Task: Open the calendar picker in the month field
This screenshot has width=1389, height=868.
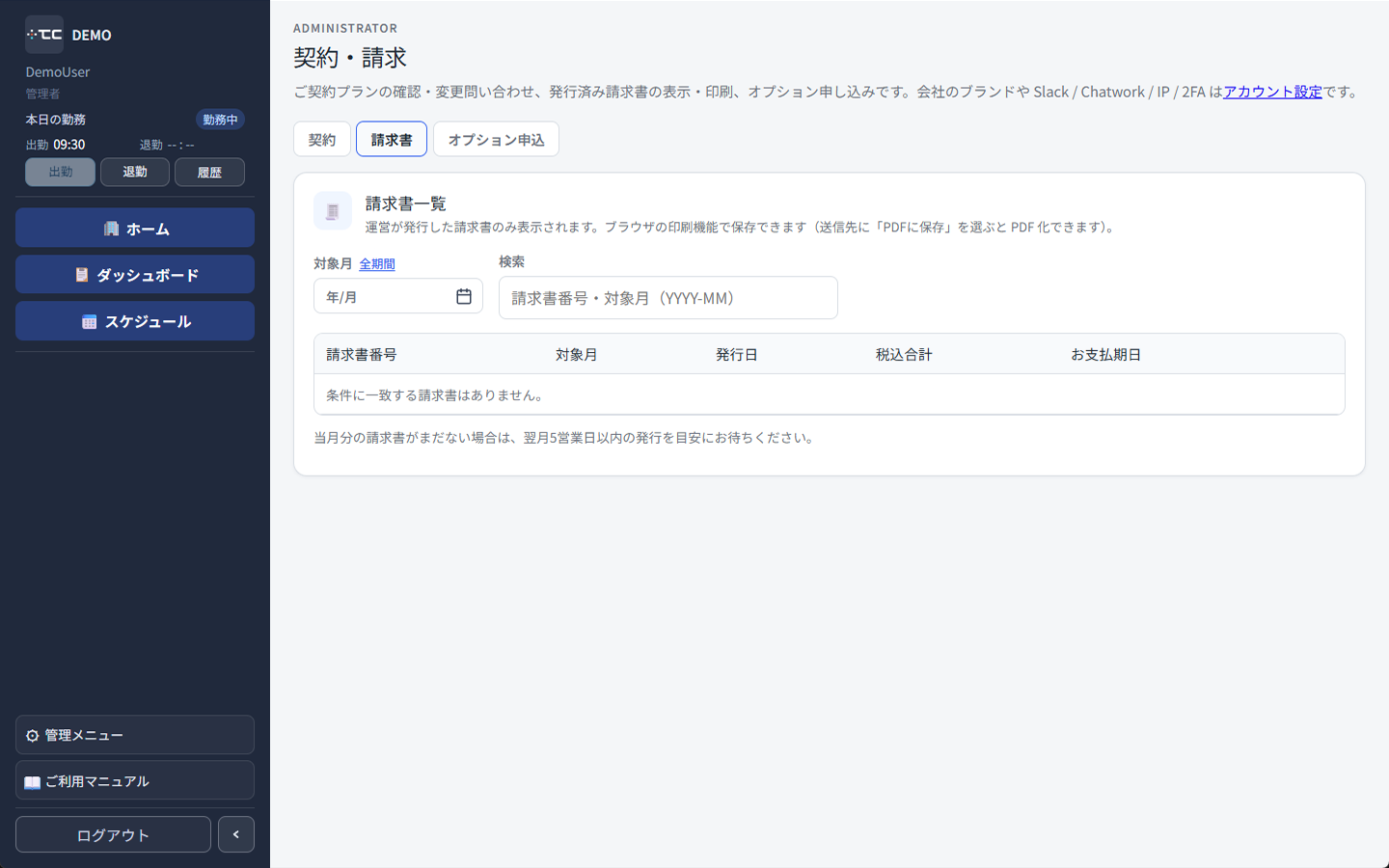Action: [x=464, y=297]
